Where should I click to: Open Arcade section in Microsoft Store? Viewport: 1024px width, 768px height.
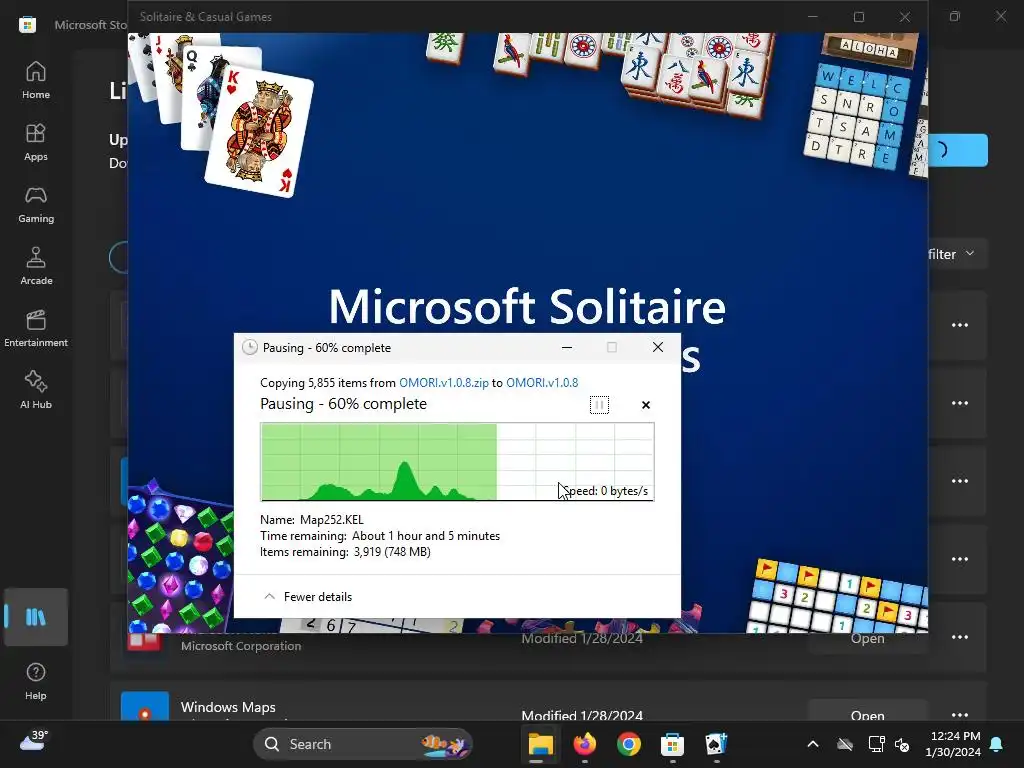[36, 266]
